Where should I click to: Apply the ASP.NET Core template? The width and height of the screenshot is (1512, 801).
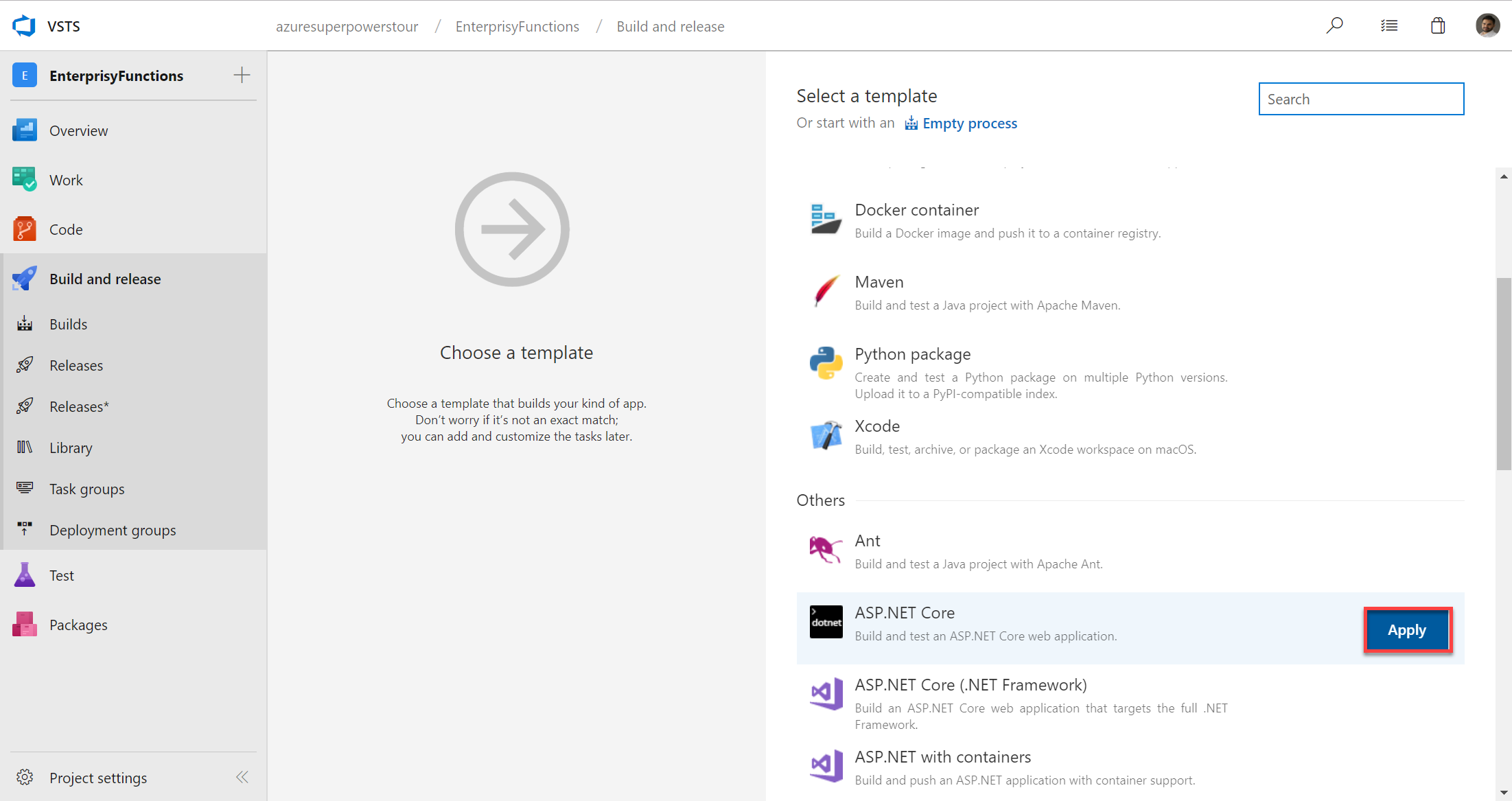coord(1407,629)
